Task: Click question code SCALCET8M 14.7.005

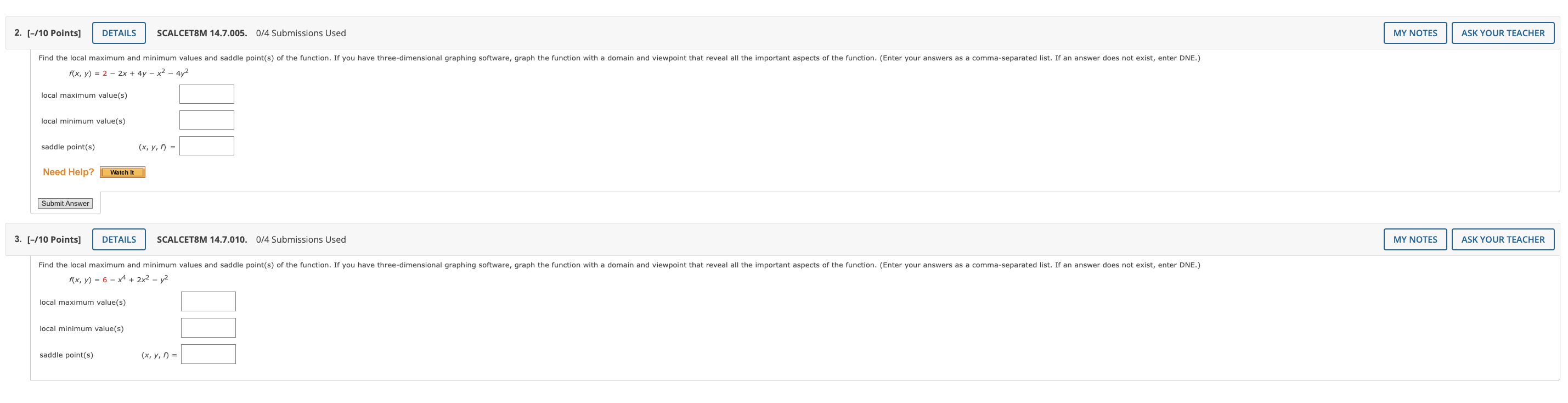Action: [202, 33]
